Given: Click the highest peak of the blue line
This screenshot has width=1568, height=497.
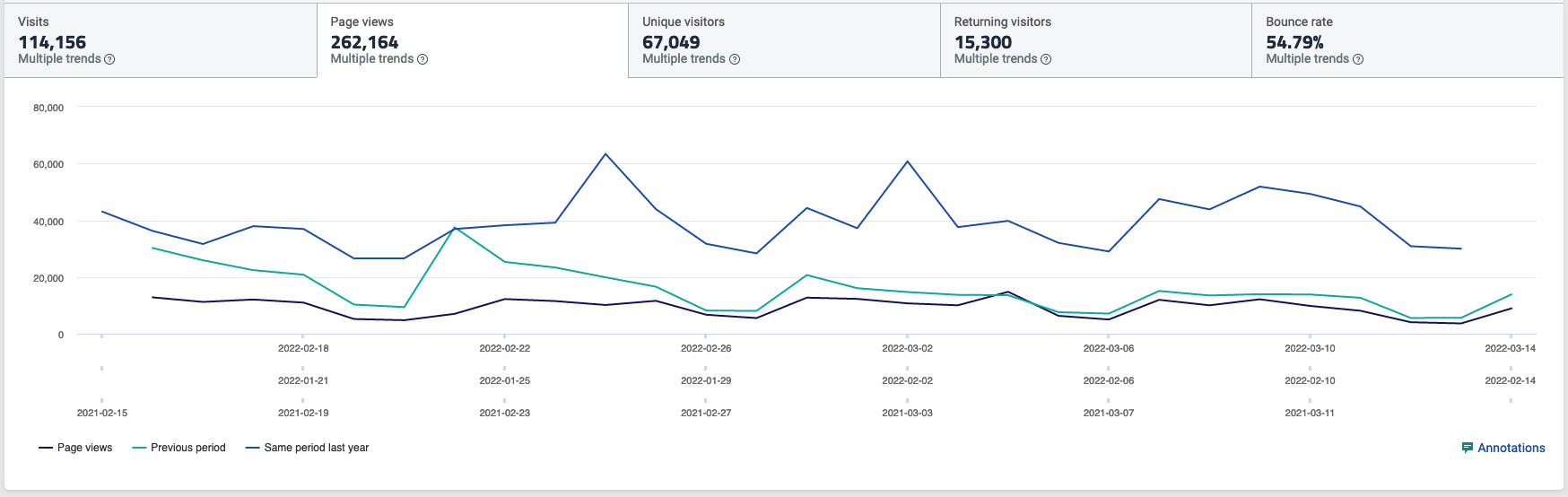Looking at the screenshot, I should (x=605, y=154).
